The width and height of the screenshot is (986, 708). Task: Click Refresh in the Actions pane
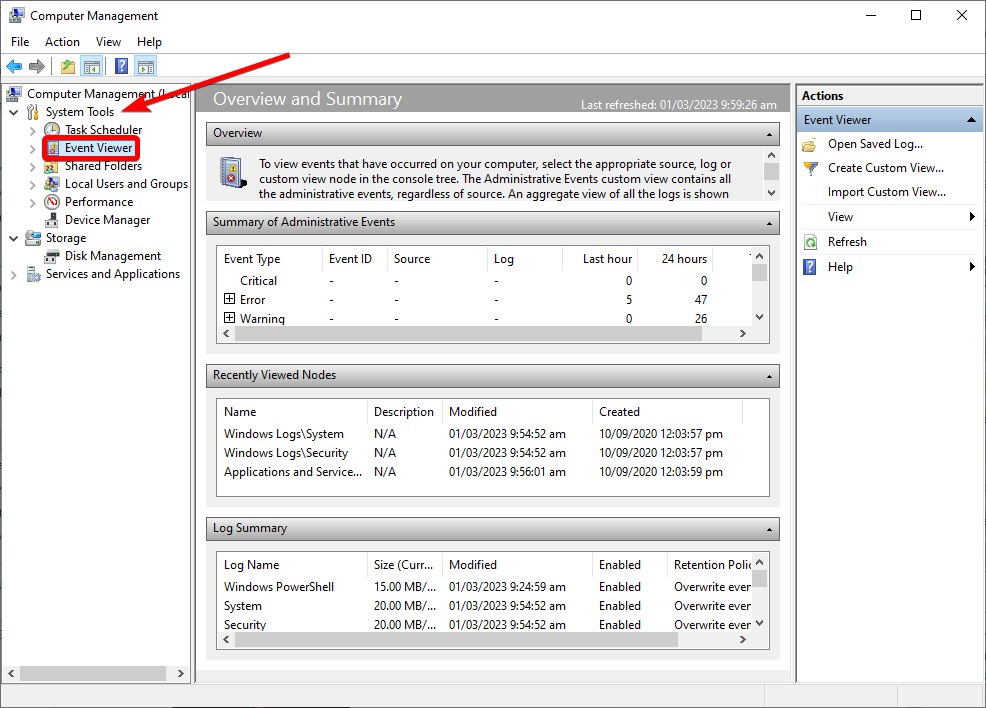847,242
